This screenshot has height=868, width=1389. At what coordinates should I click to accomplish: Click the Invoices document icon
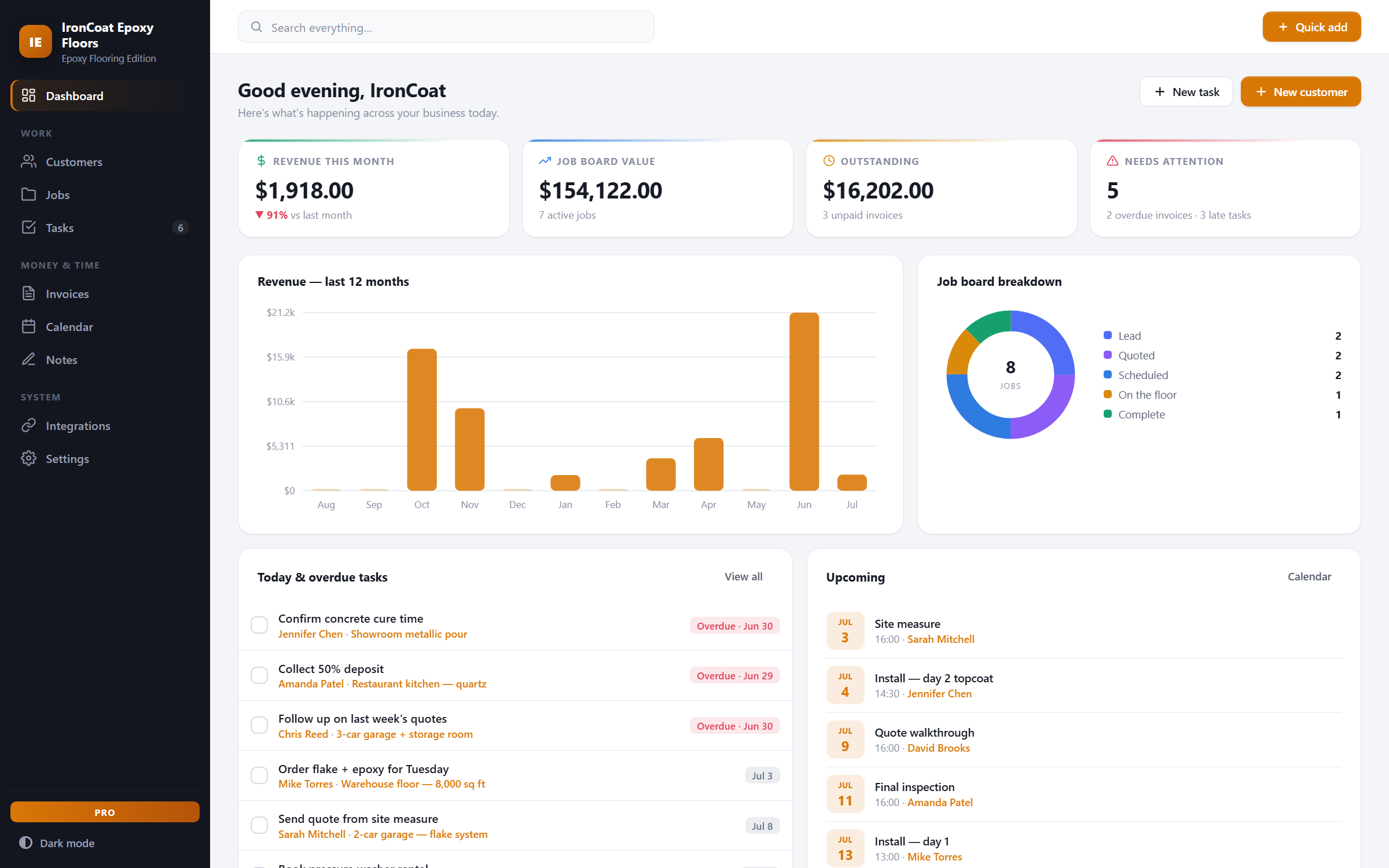(28, 293)
